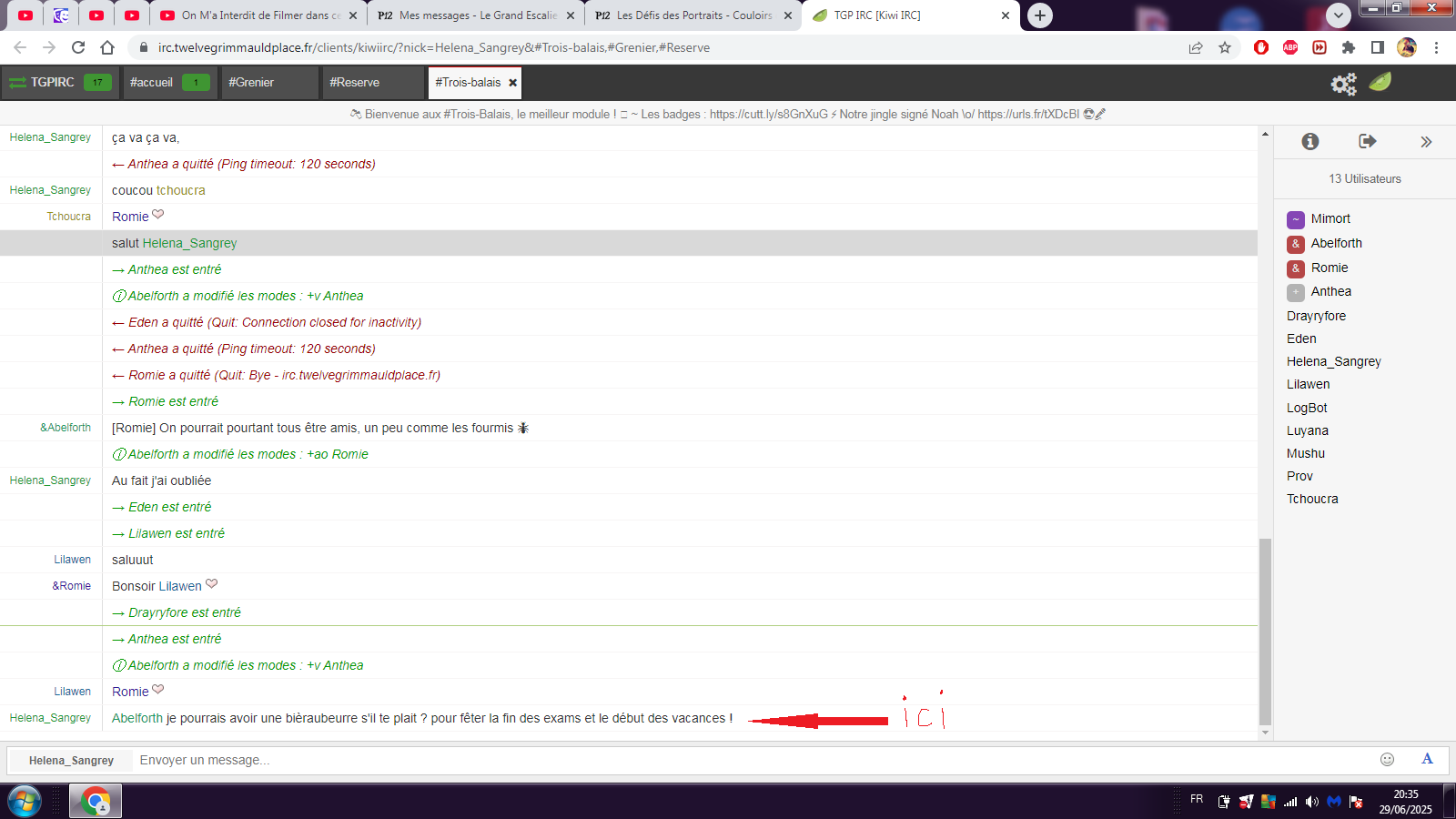The image size is (1456, 819).
Task: Open the emoji picker smiley icon
Action: (1387, 759)
